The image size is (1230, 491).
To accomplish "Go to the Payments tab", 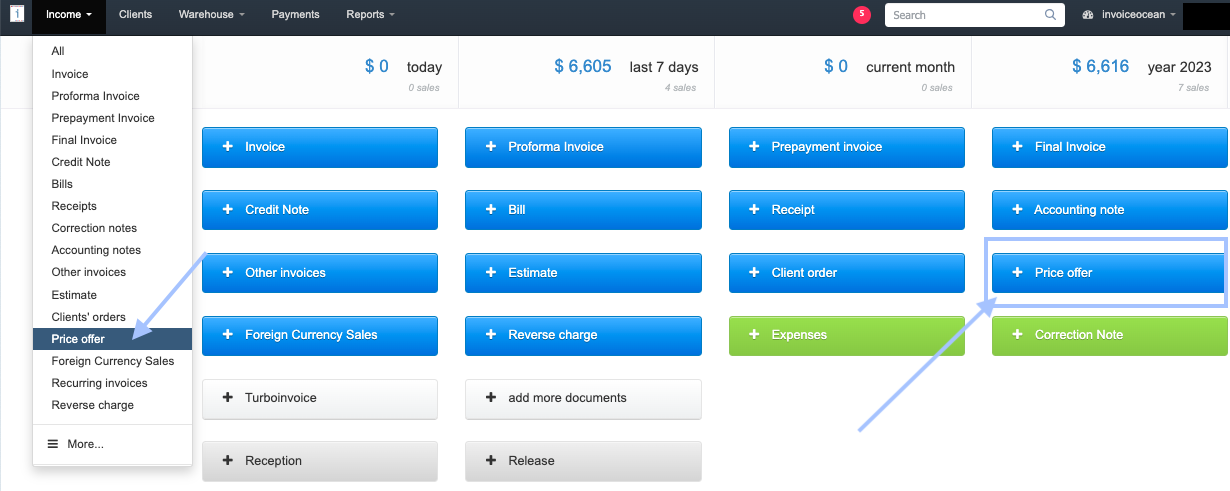I will (x=295, y=15).
